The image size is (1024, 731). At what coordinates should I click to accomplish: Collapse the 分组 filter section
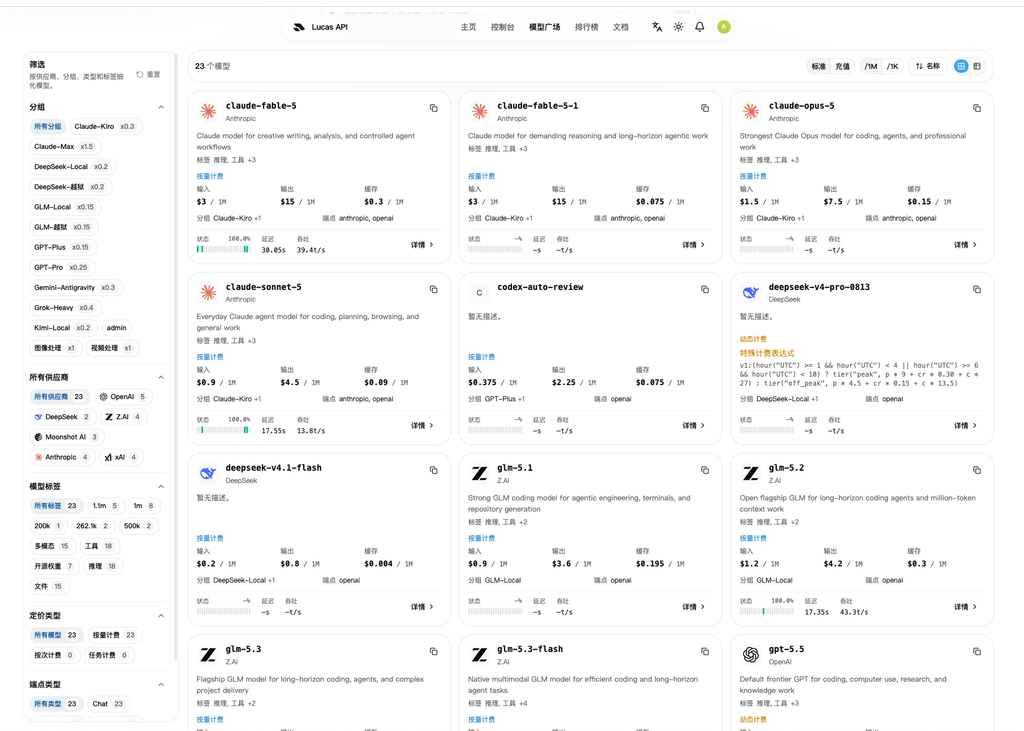[161, 107]
